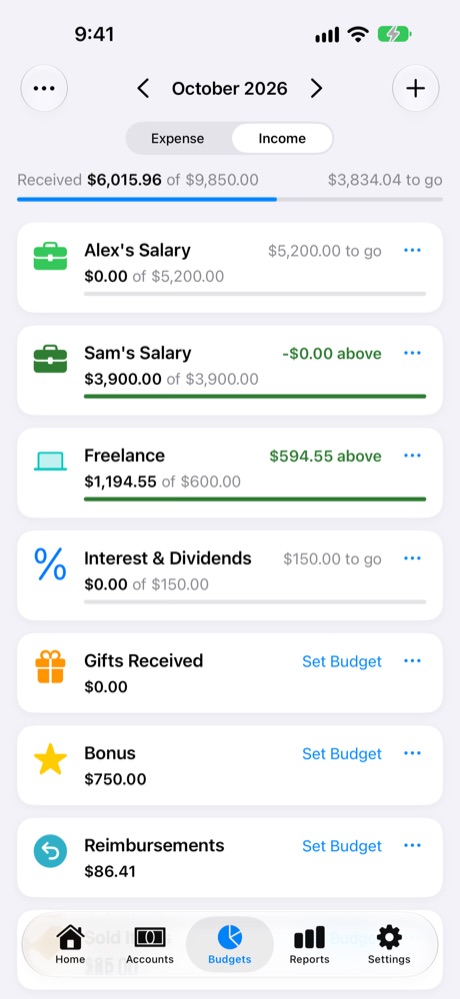Select the Budgets tab
The width and height of the screenshot is (460, 999).
click(x=230, y=944)
